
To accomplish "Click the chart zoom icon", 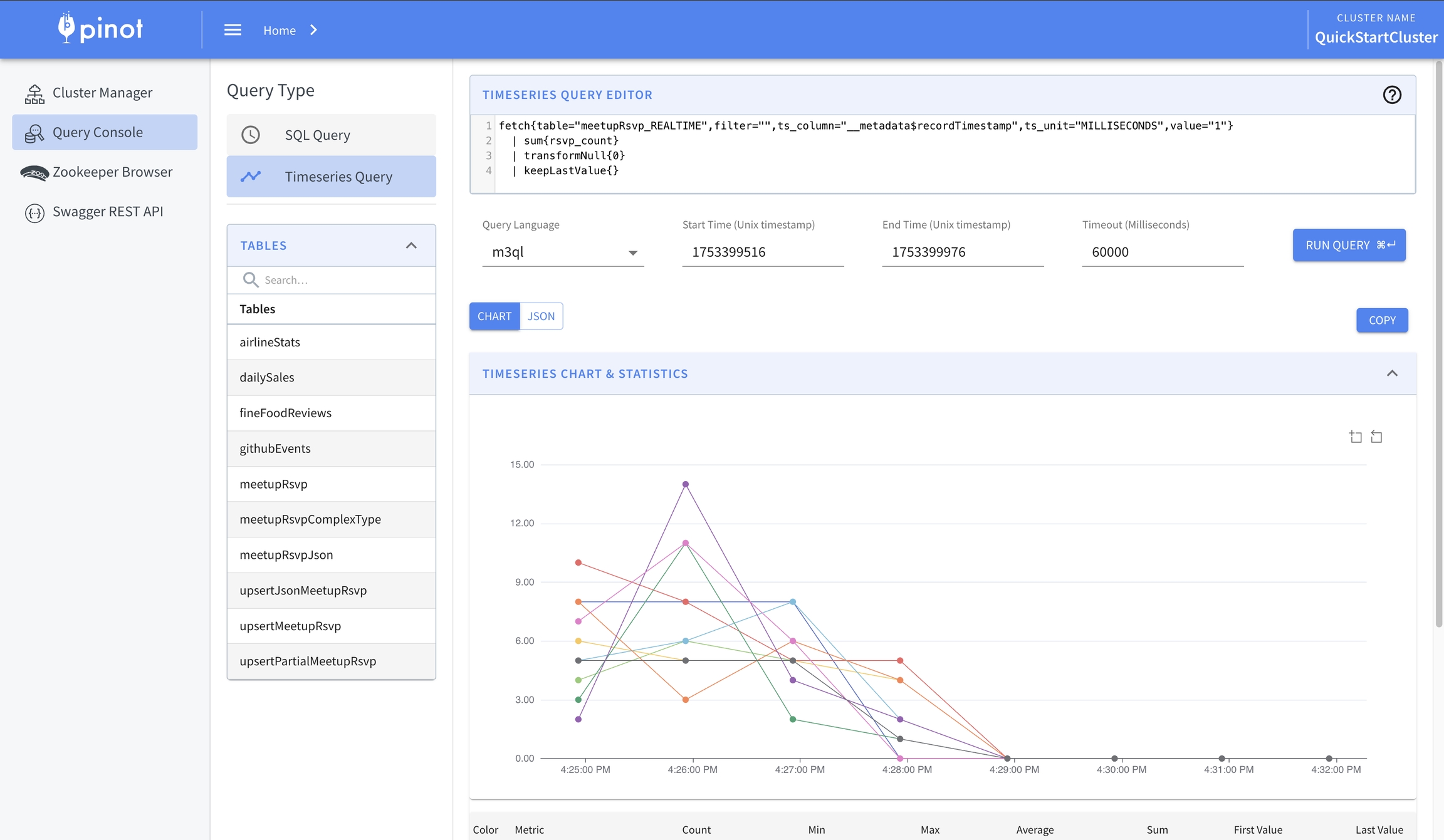I will coord(1356,437).
